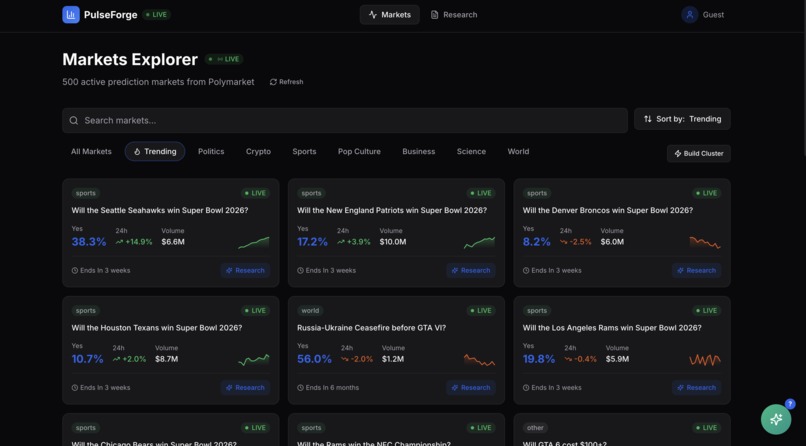Click downtrend arrow icon beside -2.5%

pyautogui.click(x=564, y=242)
